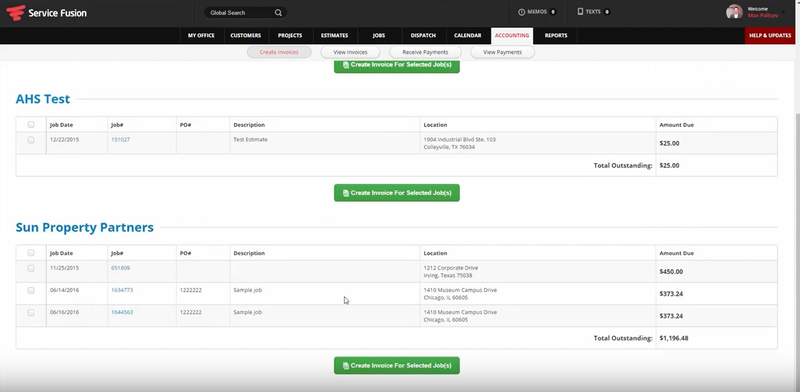The height and width of the screenshot is (392, 800).
Task: Open the Calendar menu
Action: click(x=467, y=36)
